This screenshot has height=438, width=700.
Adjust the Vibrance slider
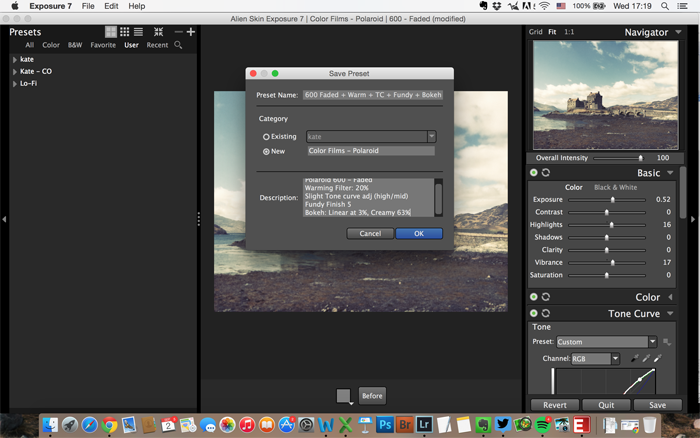(612, 263)
